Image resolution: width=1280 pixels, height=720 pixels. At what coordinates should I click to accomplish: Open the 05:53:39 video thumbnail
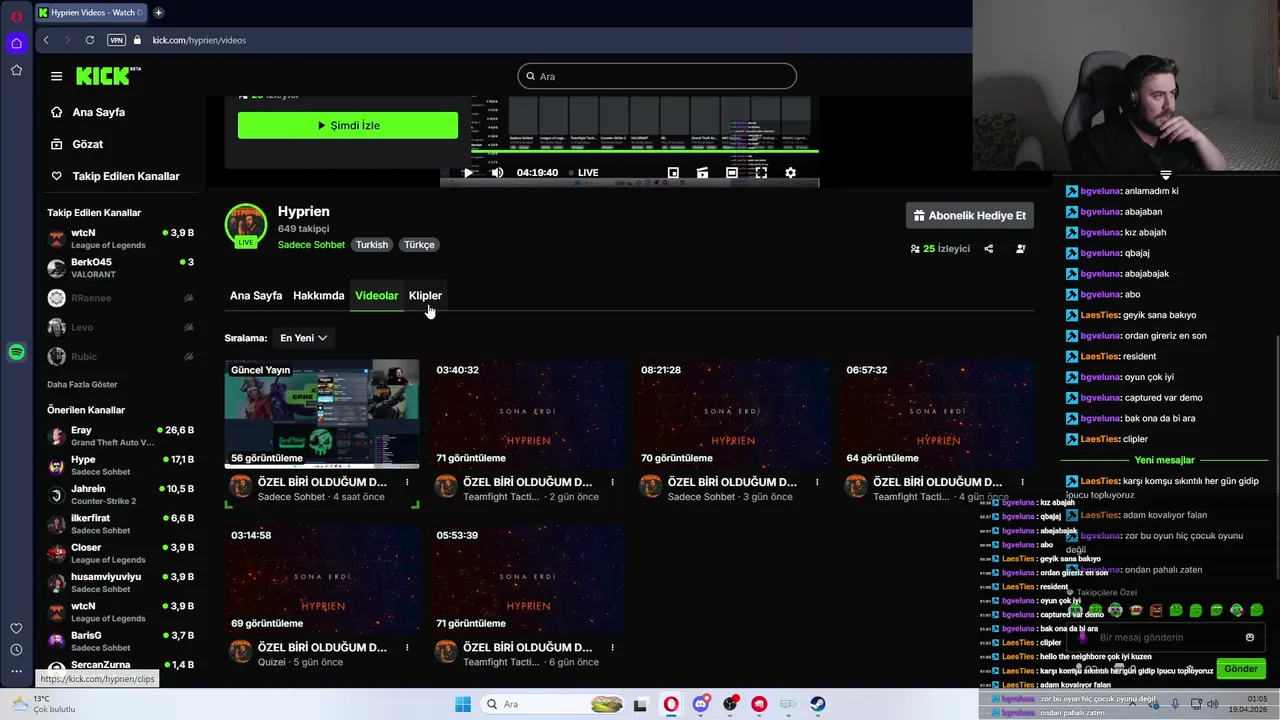pyautogui.click(x=527, y=579)
